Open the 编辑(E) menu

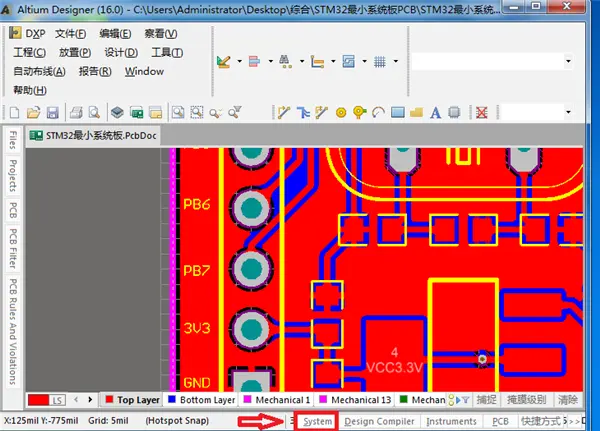coord(115,34)
